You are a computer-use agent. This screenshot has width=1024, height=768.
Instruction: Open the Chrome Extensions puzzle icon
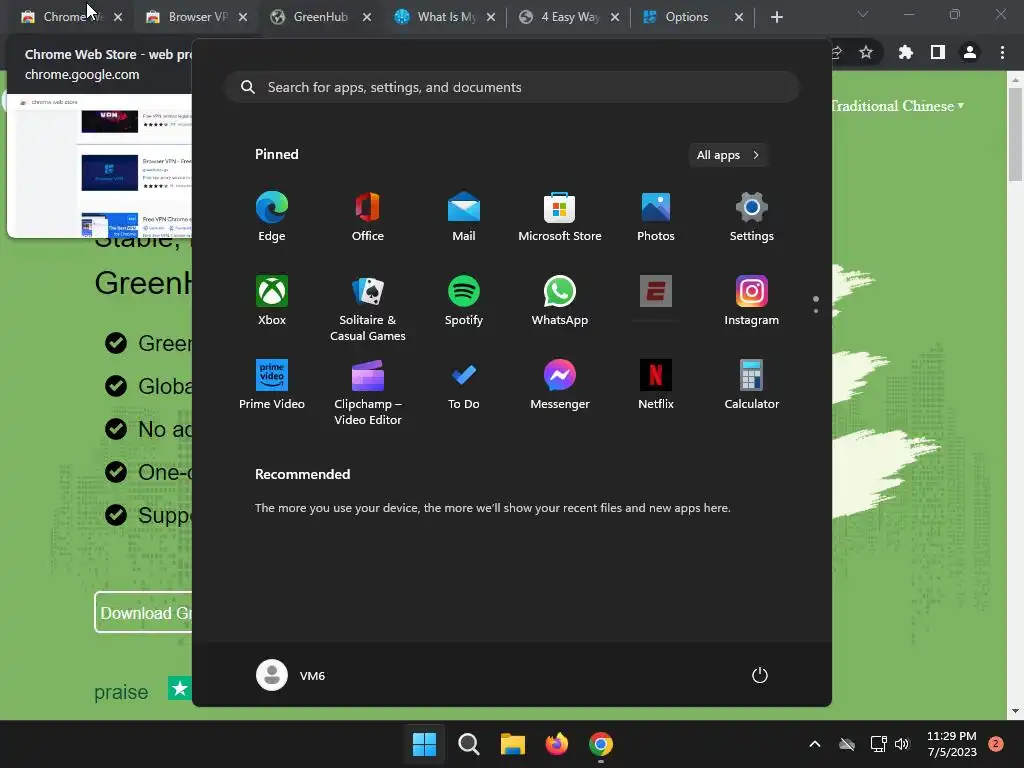pyautogui.click(x=906, y=52)
